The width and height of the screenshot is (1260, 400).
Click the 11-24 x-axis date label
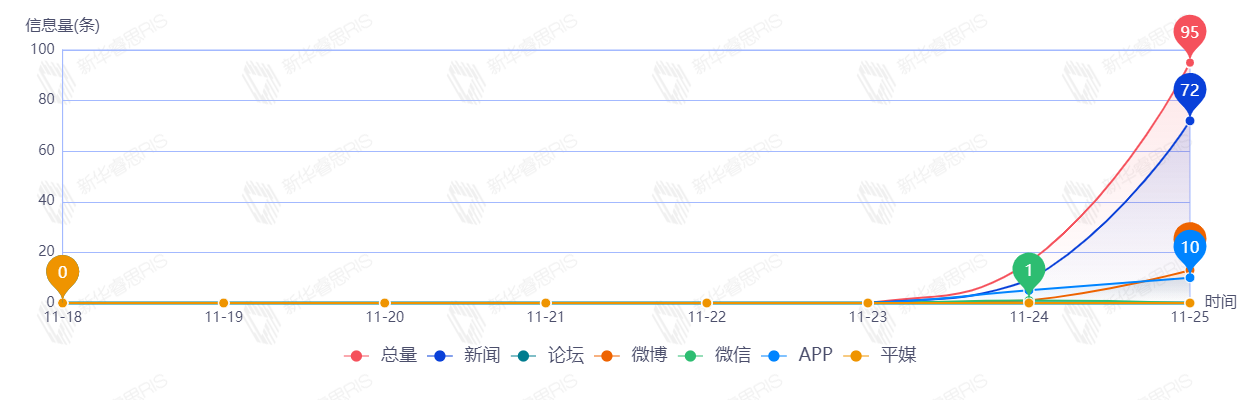point(1028,318)
